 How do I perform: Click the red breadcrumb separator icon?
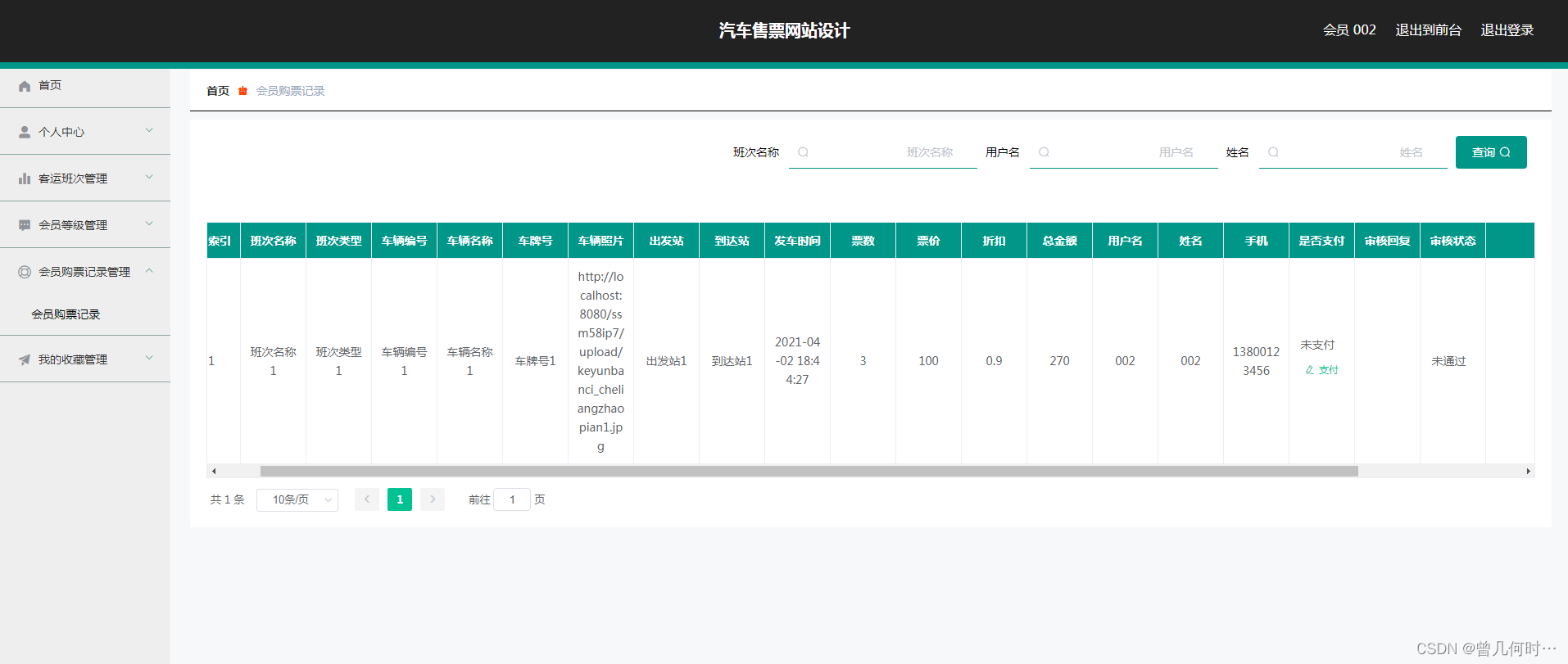tap(242, 91)
